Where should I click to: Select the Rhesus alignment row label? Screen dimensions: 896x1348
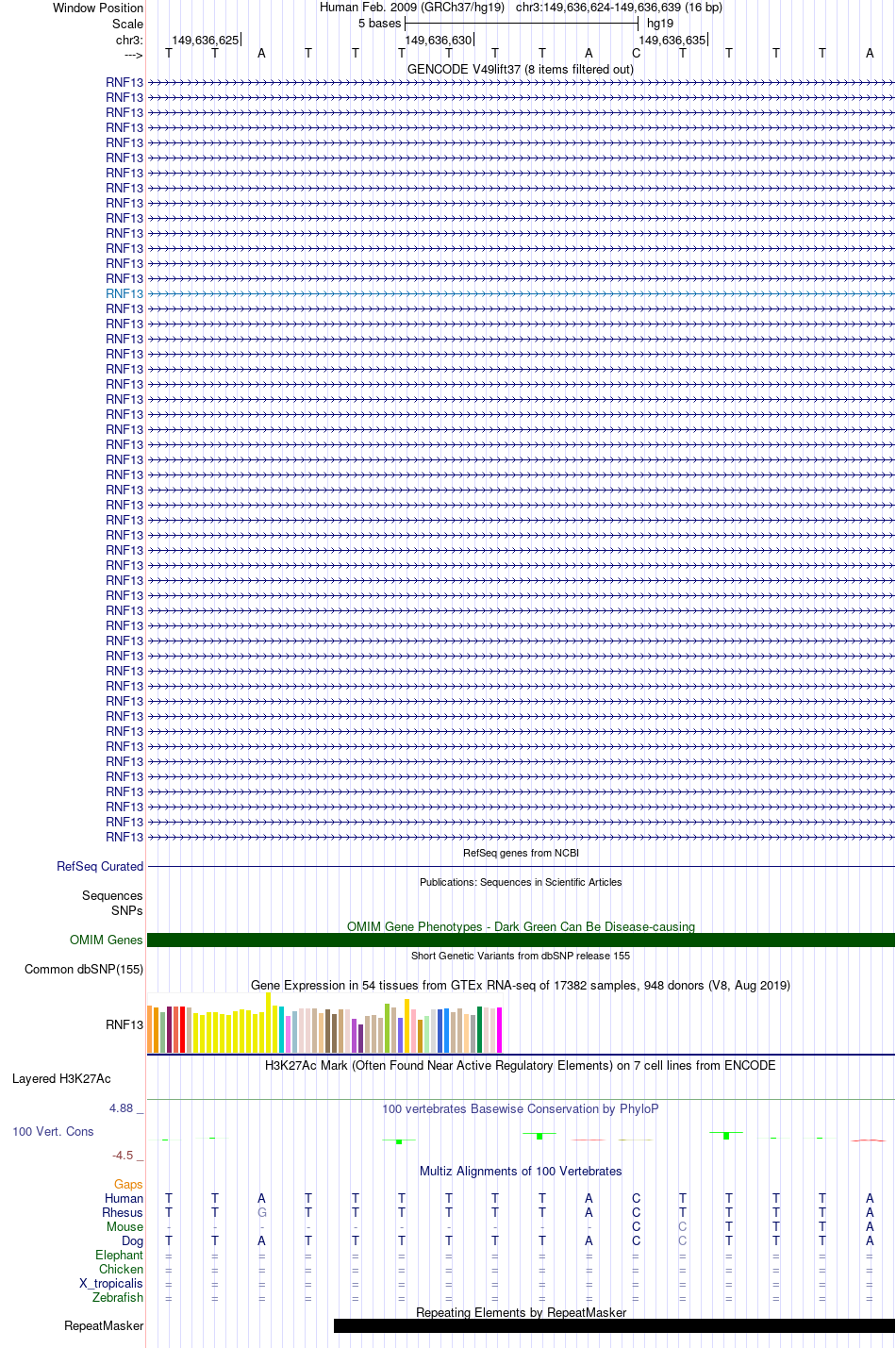(x=123, y=1212)
